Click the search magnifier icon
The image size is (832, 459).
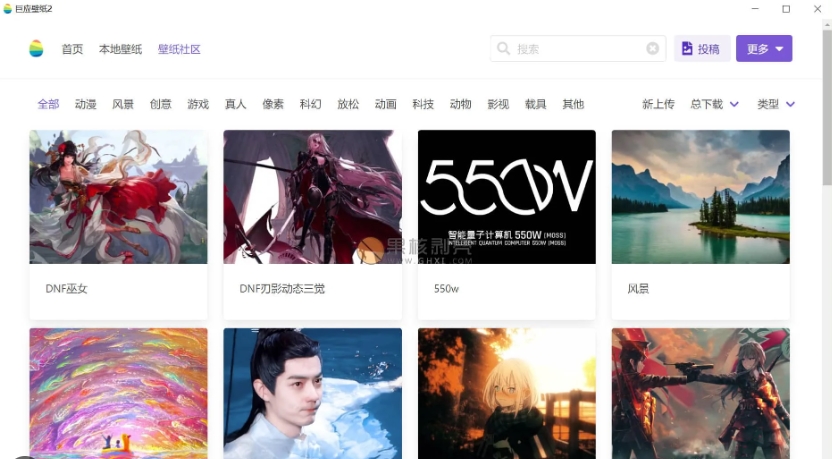coord(504,49)
